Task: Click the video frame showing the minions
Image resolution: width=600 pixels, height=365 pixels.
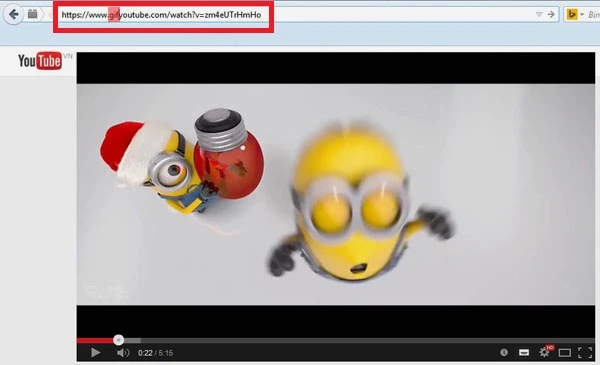Action: coord(336,194)
